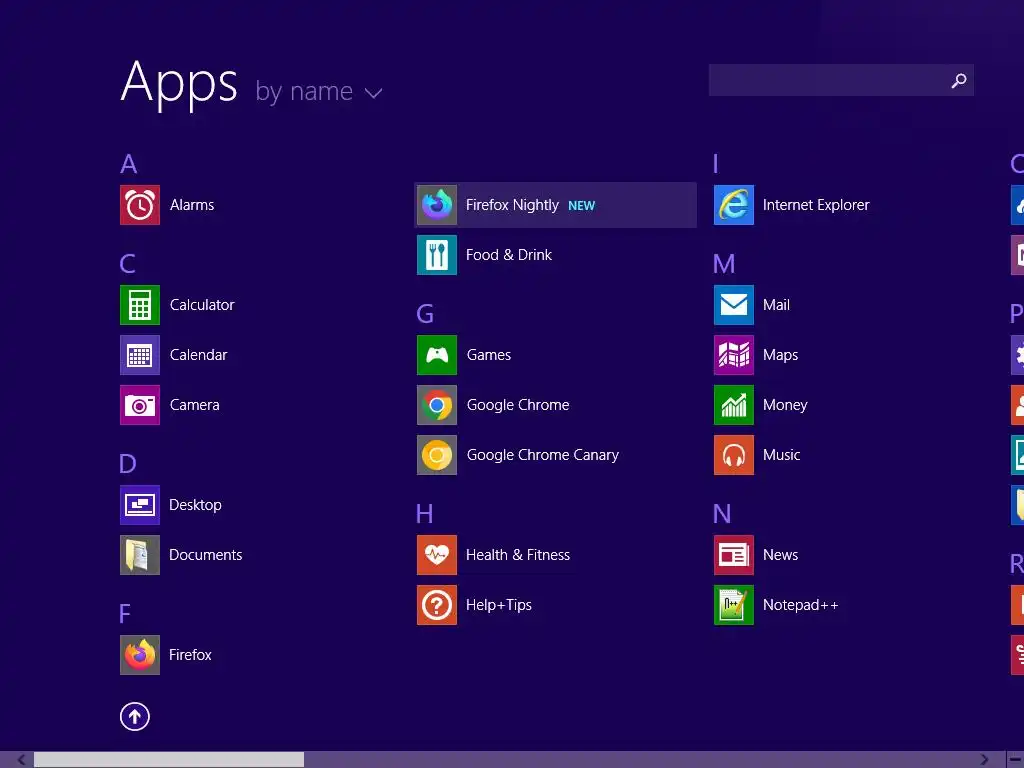Image resolution: width=1024 pixels, height=768 pixels.
Task: Click the 'Help+Tips' label
Action: (499, 605)
